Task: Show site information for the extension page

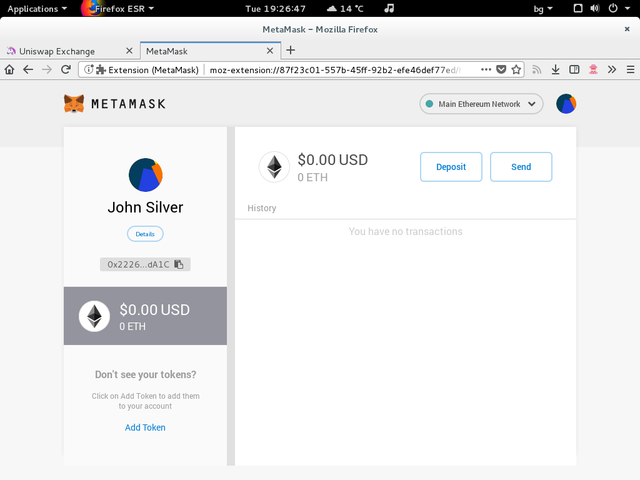Action: [x=88, y=70]
